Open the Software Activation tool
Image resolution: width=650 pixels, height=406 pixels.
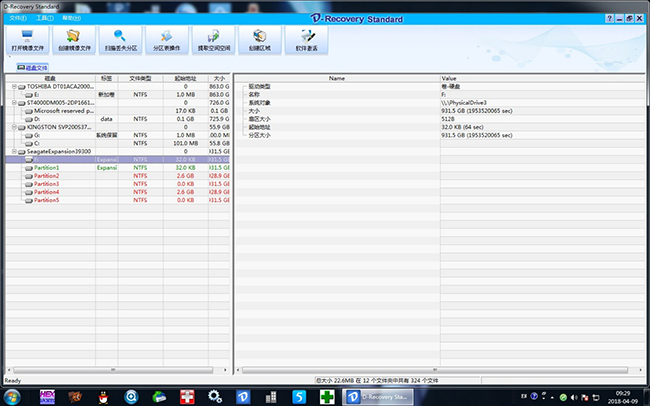[x=306, y=40]
